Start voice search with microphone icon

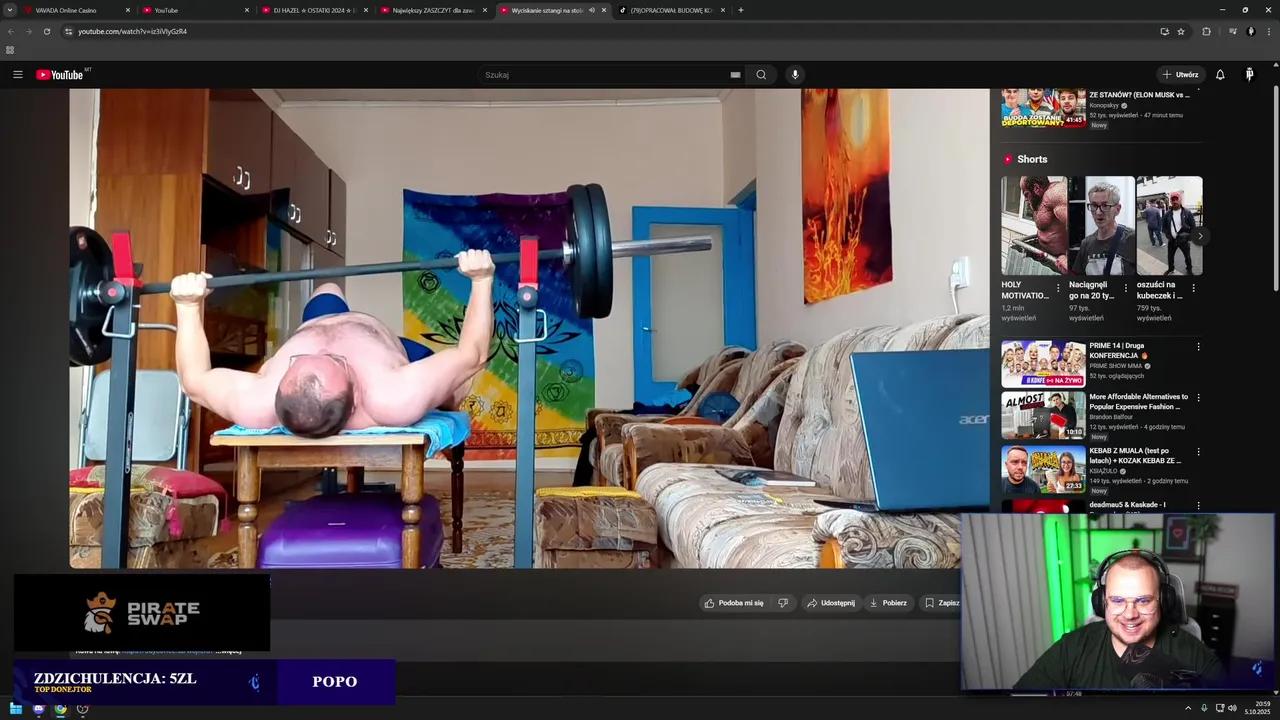point(795,75)
